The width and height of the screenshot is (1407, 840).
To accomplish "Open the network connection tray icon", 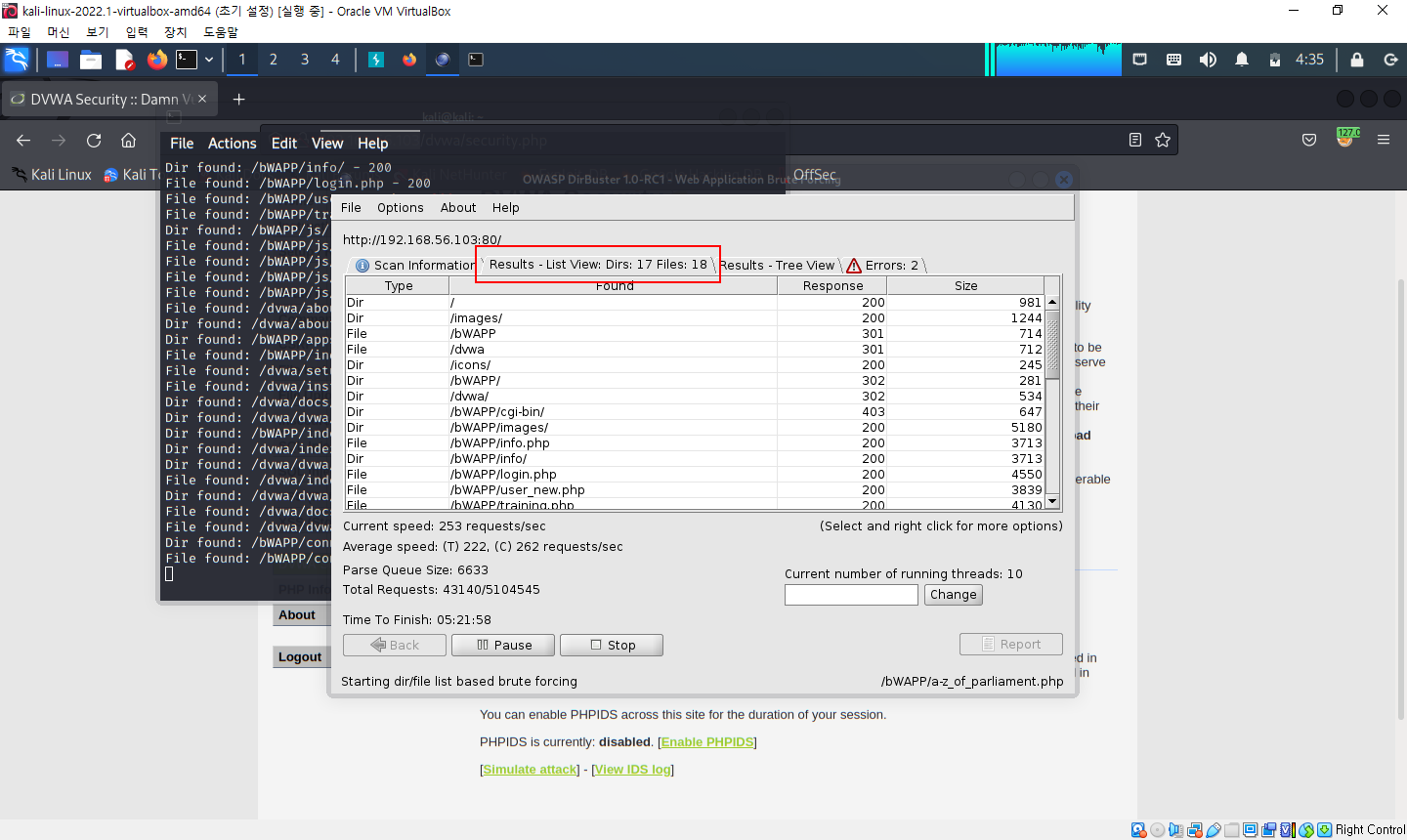I will 1139,60.
